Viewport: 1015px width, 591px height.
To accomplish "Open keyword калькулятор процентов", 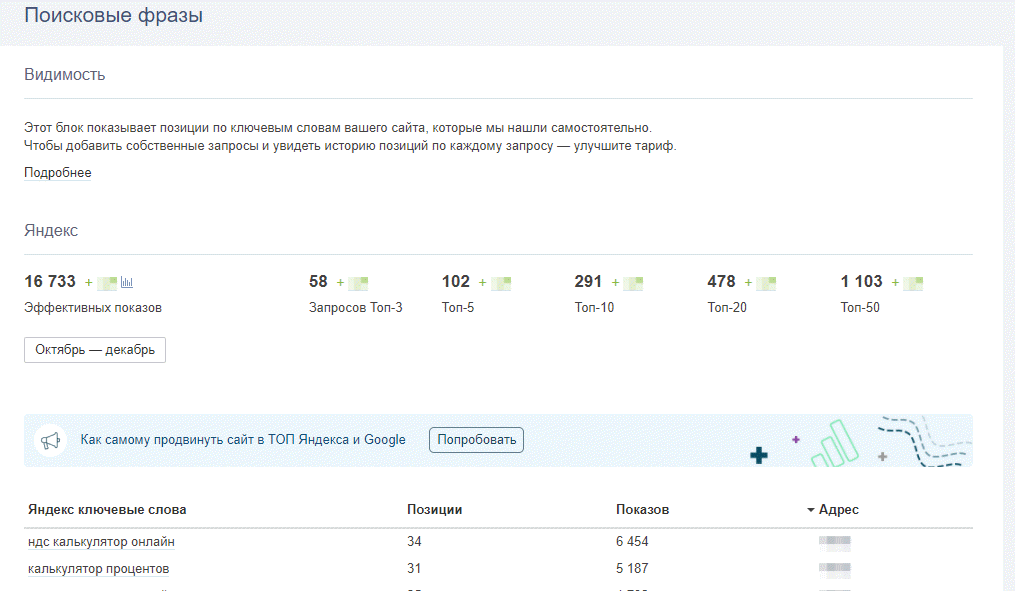I will pyautogui.click(x=98, y=569).
